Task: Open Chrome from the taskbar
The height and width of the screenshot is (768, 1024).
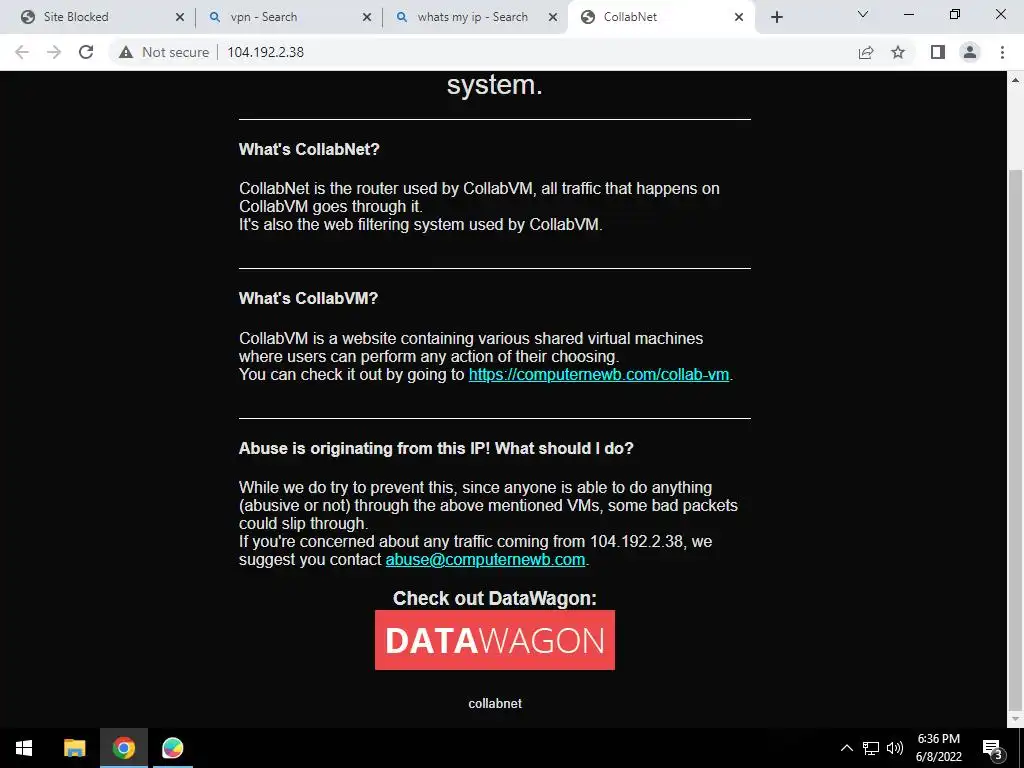Action: point(123,748)
